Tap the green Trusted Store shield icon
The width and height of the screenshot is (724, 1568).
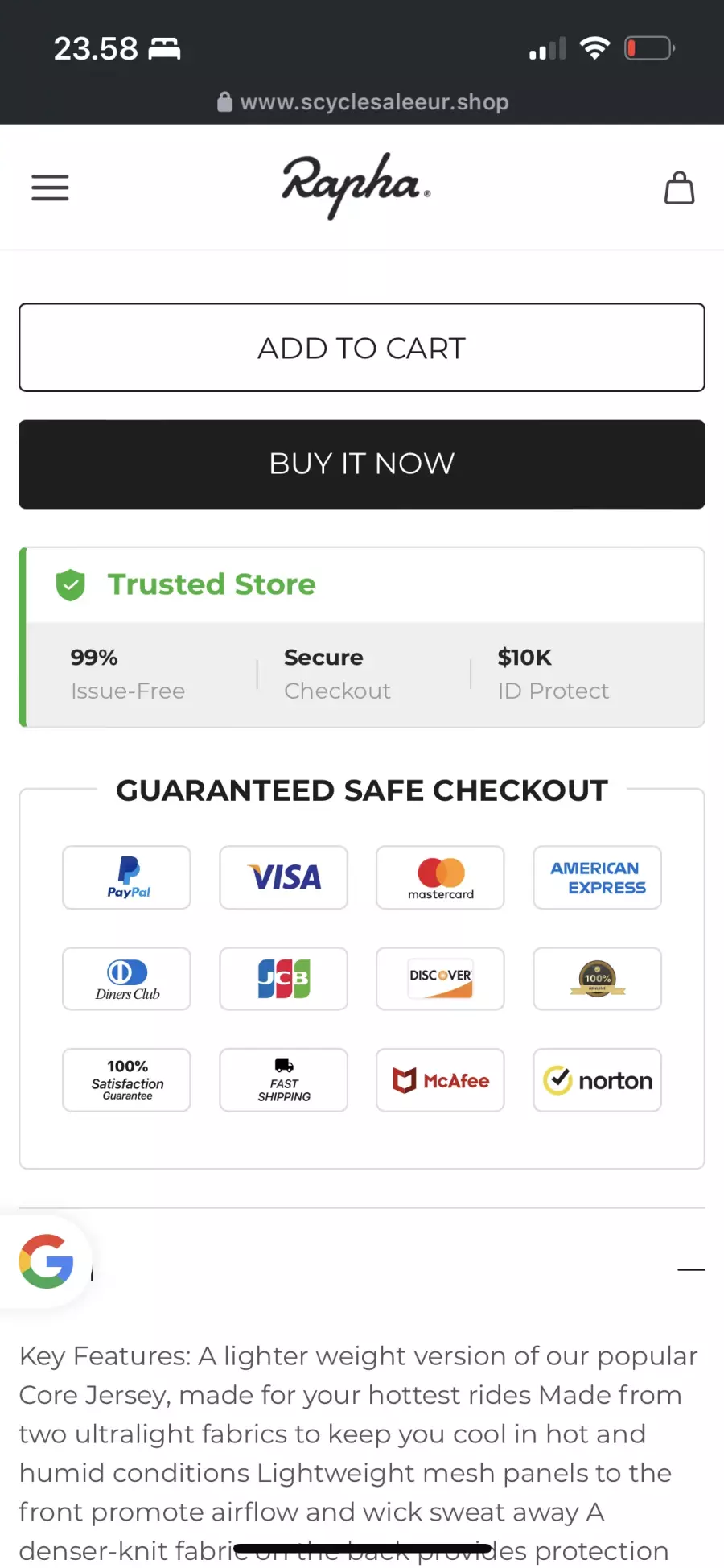[71, 584]
